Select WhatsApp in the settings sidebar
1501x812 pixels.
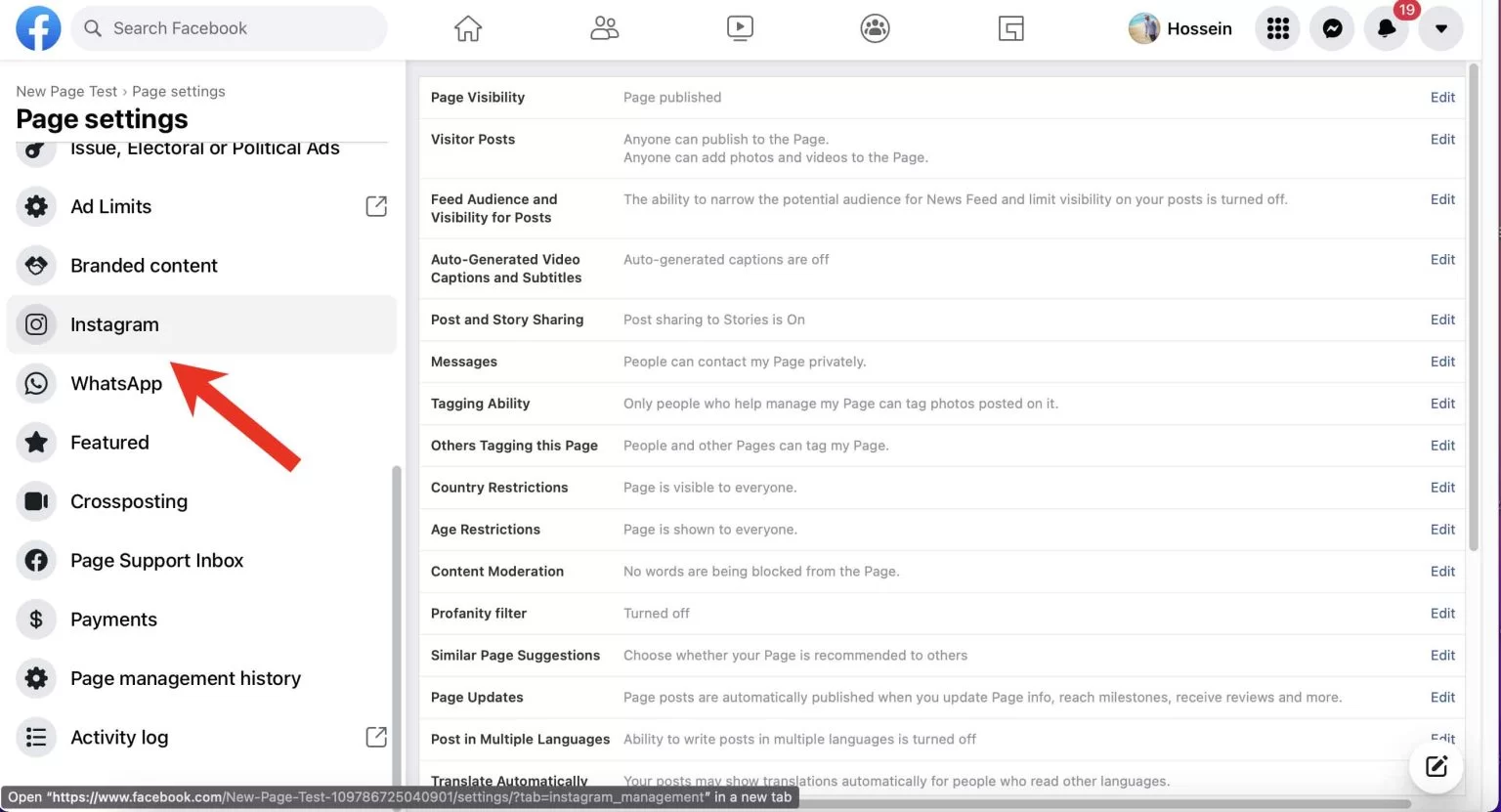coord(116,384)
